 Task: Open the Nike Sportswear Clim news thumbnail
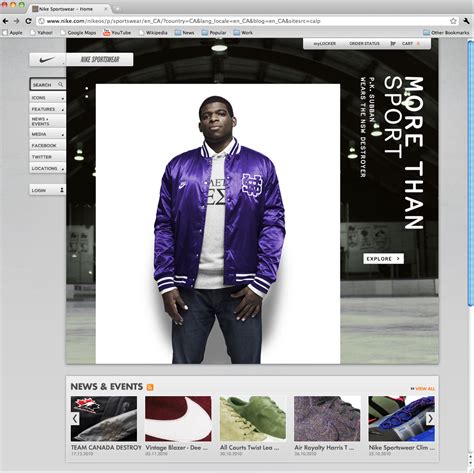click(x=402, y=419)
